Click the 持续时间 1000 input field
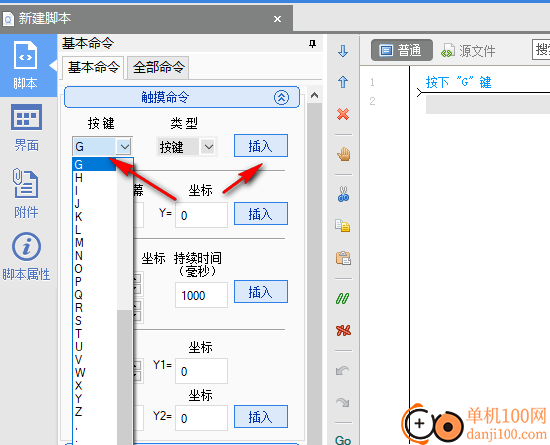Viewport: 550px width, 445px height. [201, 295]
